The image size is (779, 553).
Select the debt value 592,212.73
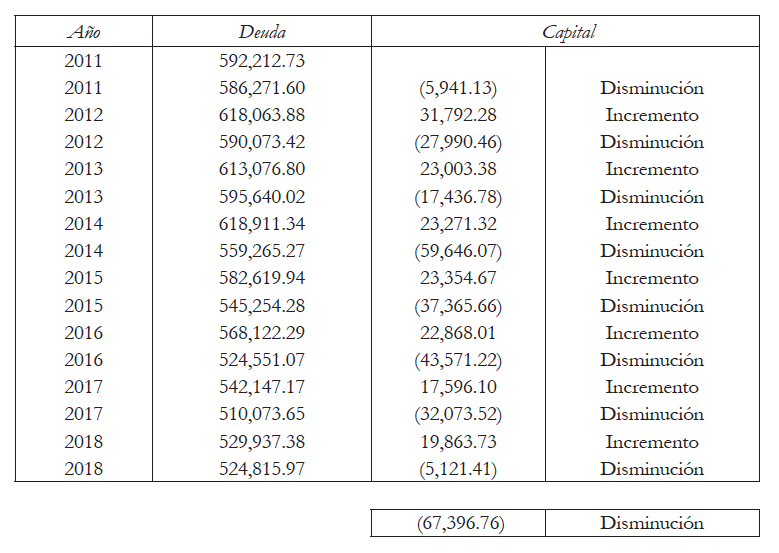(x=262, y=60)
